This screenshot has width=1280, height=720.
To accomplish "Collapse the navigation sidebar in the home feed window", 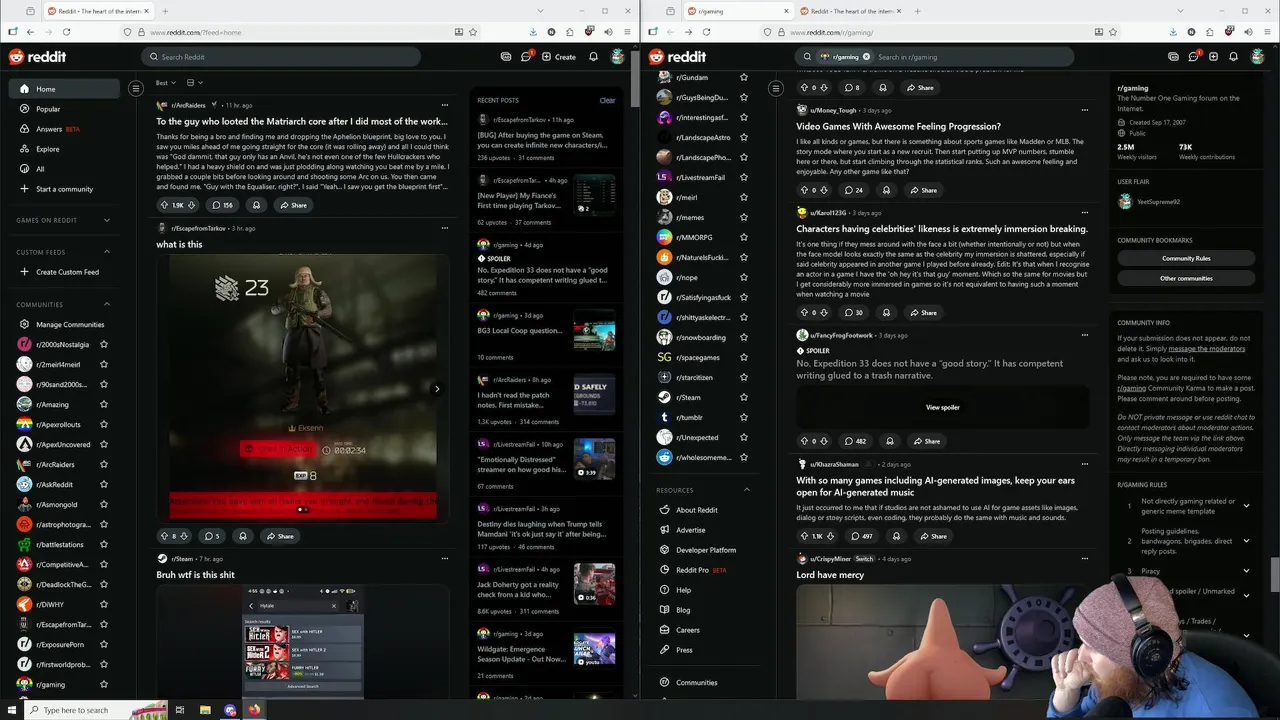I will point(136,89).
